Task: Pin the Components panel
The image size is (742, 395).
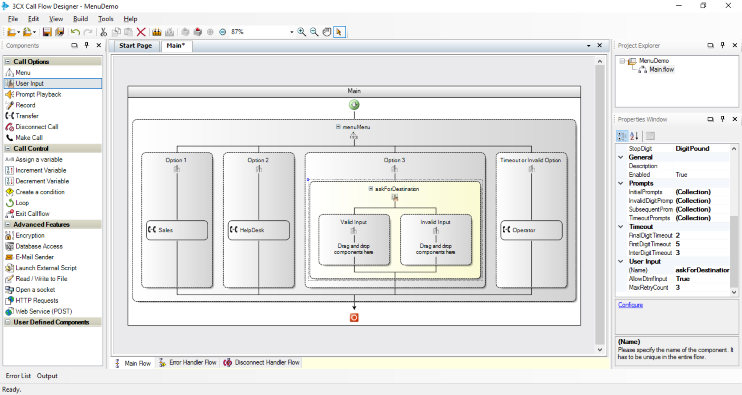Action: 87,45
